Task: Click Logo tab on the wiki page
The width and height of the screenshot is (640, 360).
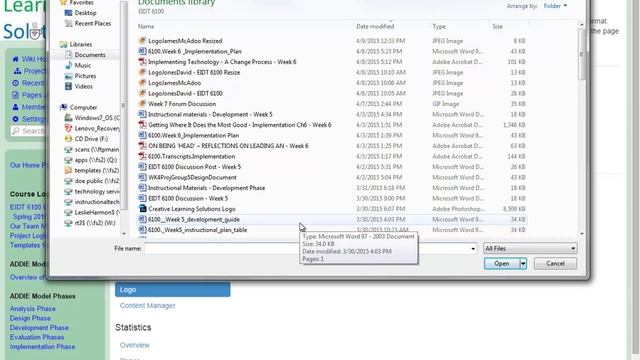Action: pos(172,289)
